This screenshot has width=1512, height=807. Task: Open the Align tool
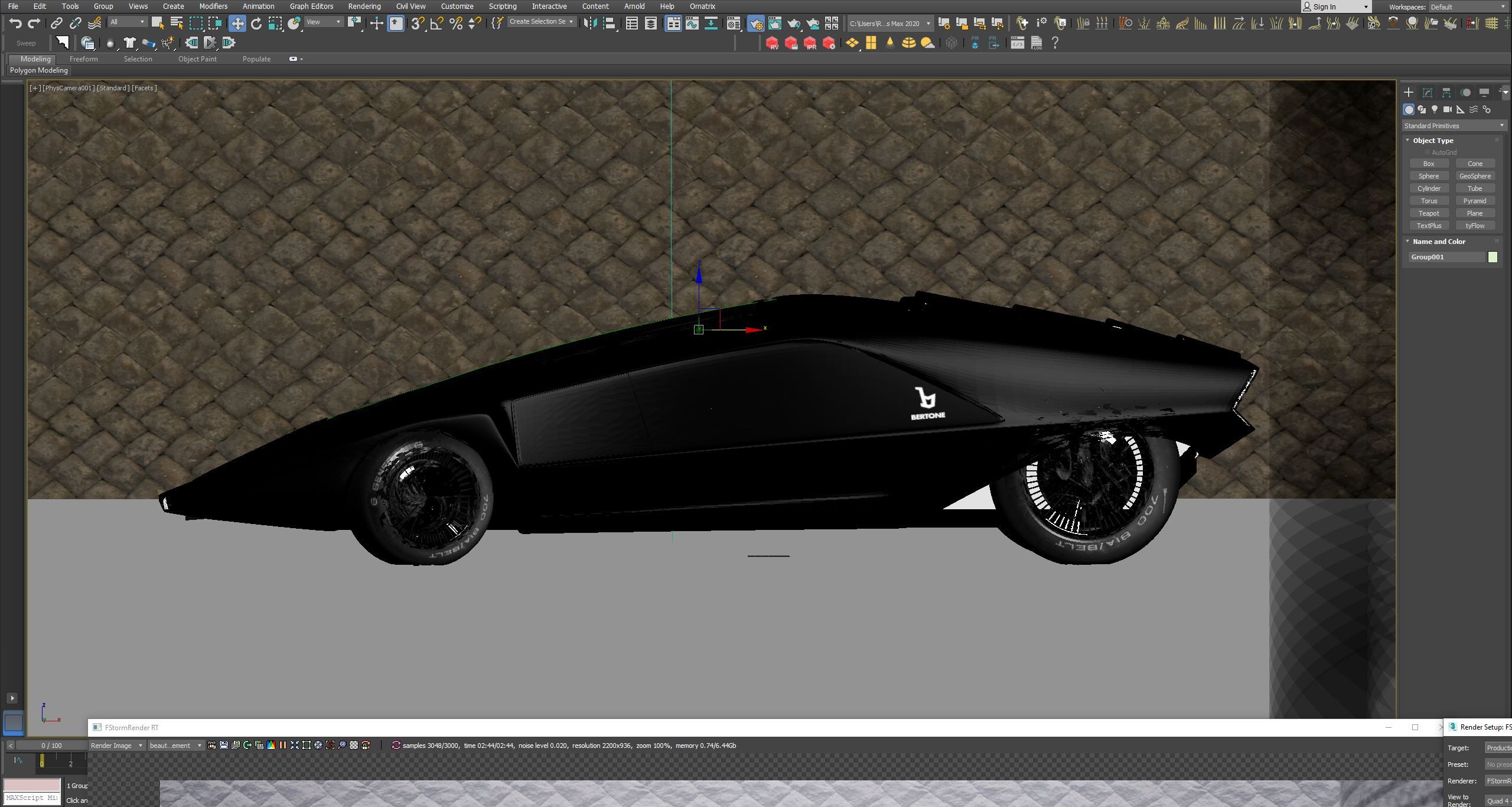pos(609,23)
